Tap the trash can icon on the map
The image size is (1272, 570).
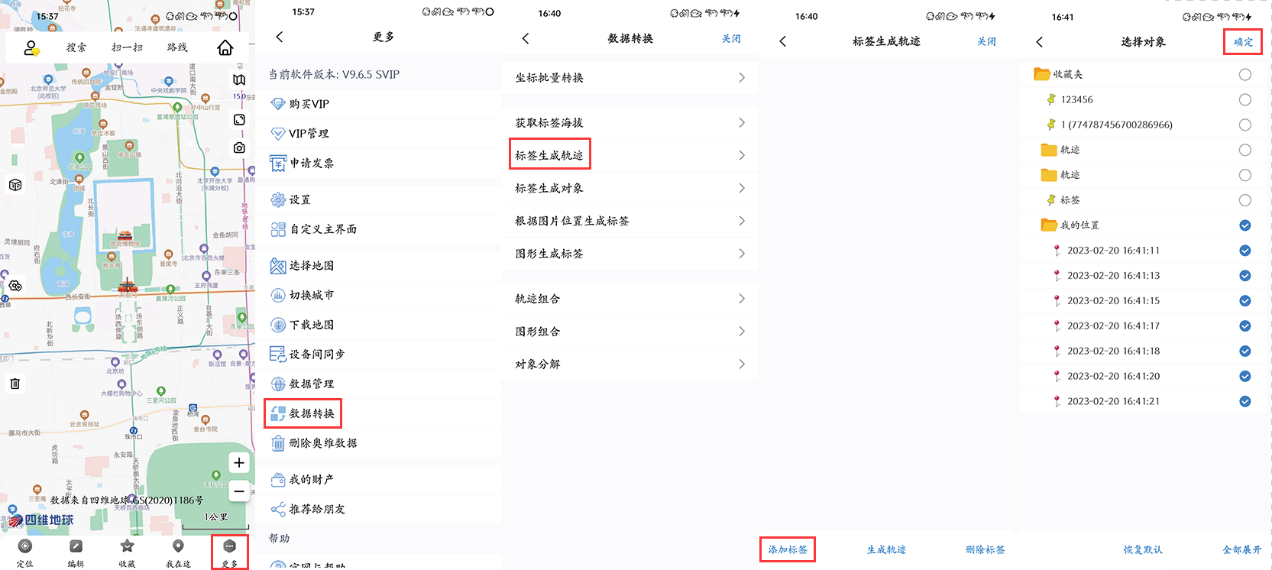click(x=15, y=383)
